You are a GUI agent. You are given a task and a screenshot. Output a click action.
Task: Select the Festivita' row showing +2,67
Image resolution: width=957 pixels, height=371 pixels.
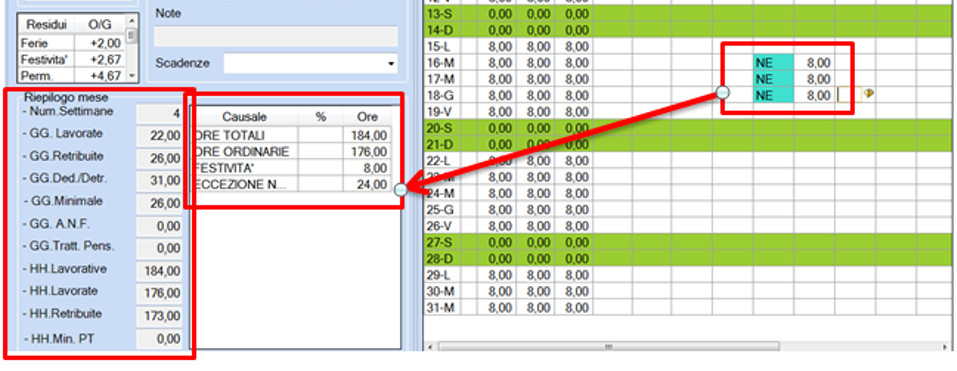(x=71, y=60)
